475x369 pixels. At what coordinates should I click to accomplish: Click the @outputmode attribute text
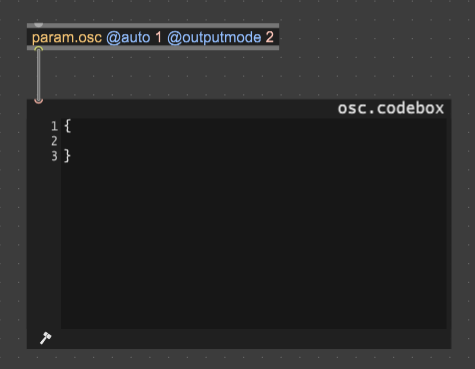point(214,38)
